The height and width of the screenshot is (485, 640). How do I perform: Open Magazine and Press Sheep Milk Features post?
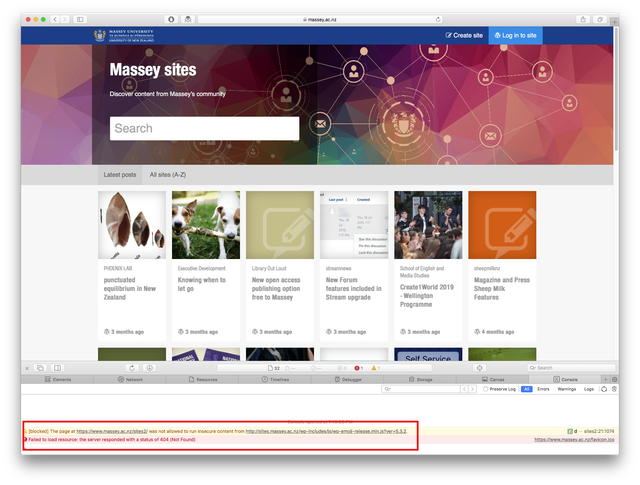coord(502,289)
